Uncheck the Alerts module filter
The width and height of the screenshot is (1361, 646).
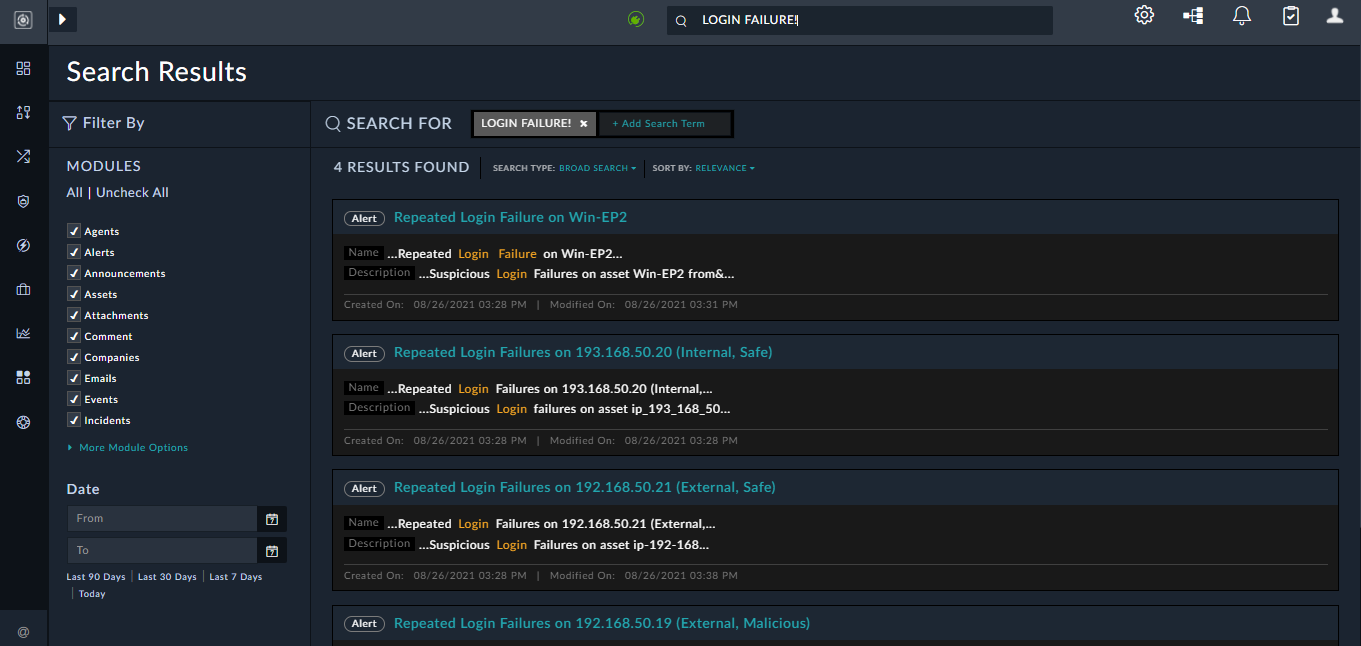(x=73, y=252)
